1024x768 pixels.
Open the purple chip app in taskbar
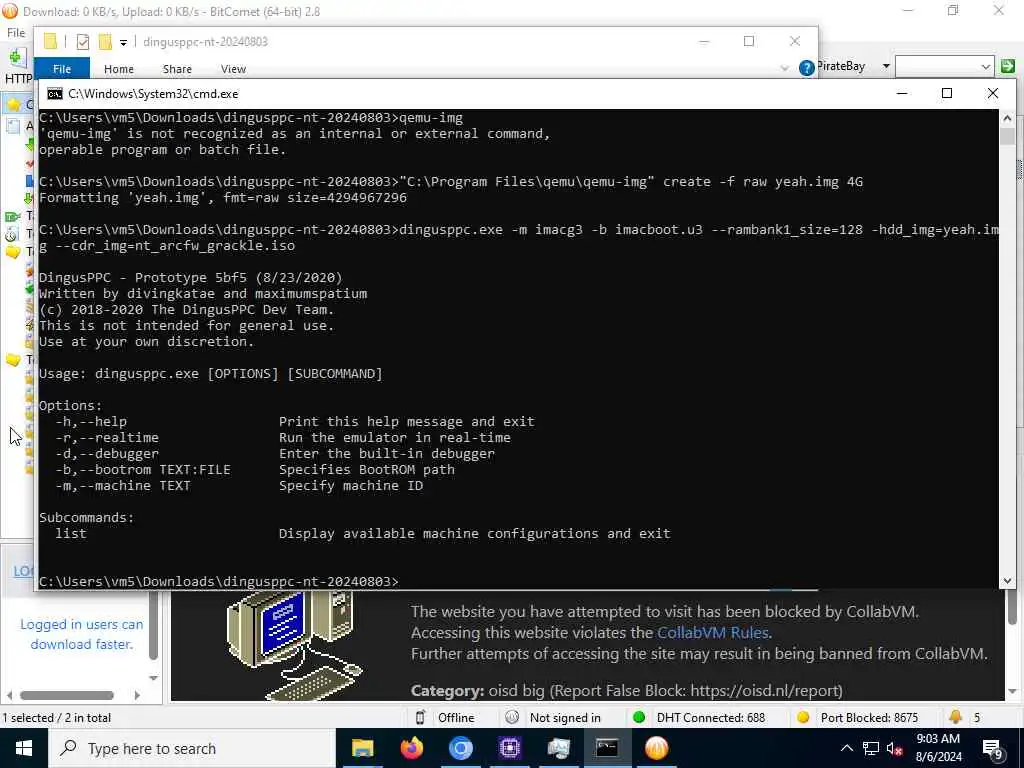[509, 748]
